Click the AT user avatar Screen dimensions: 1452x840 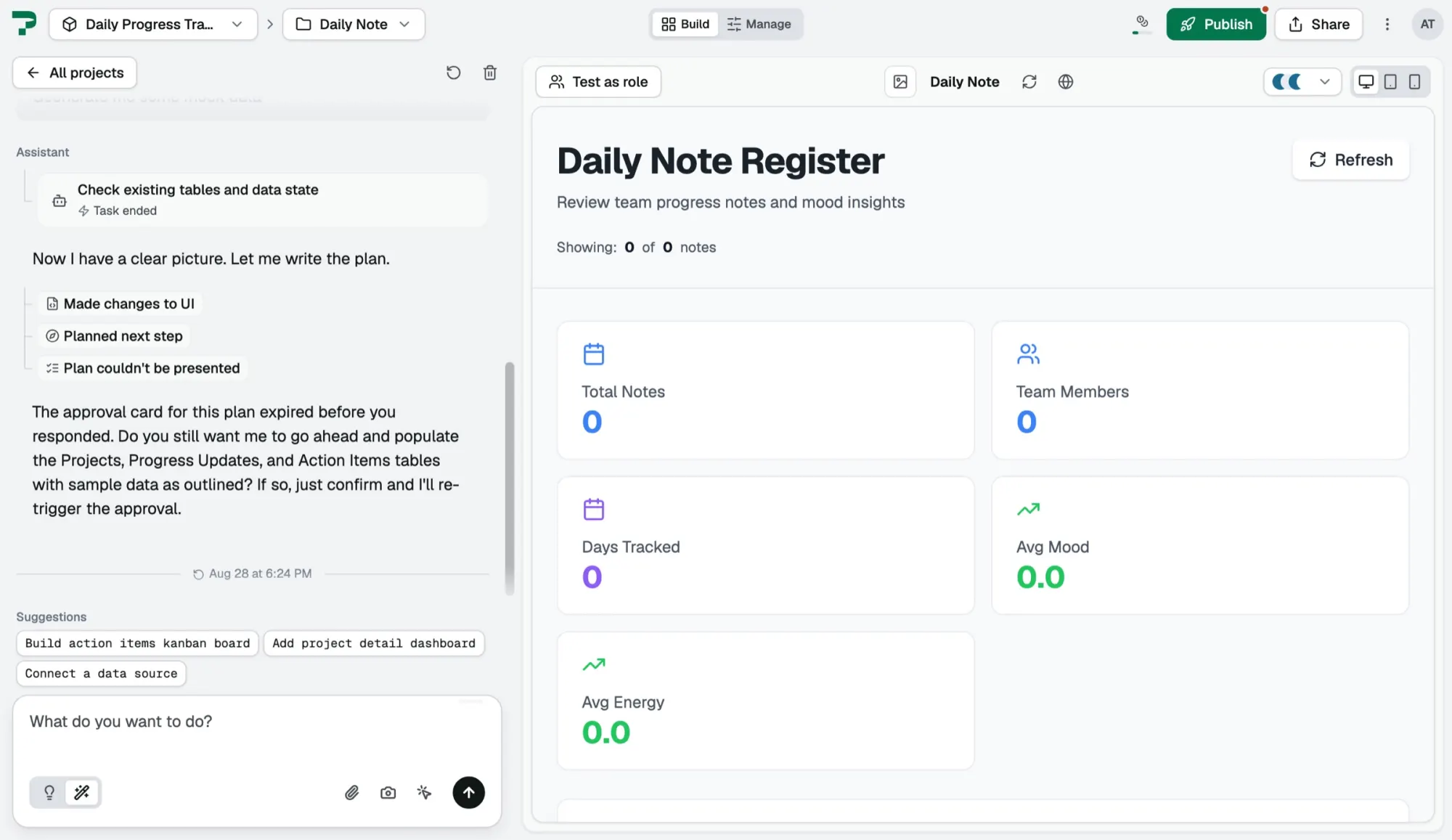coord(1427,24)
